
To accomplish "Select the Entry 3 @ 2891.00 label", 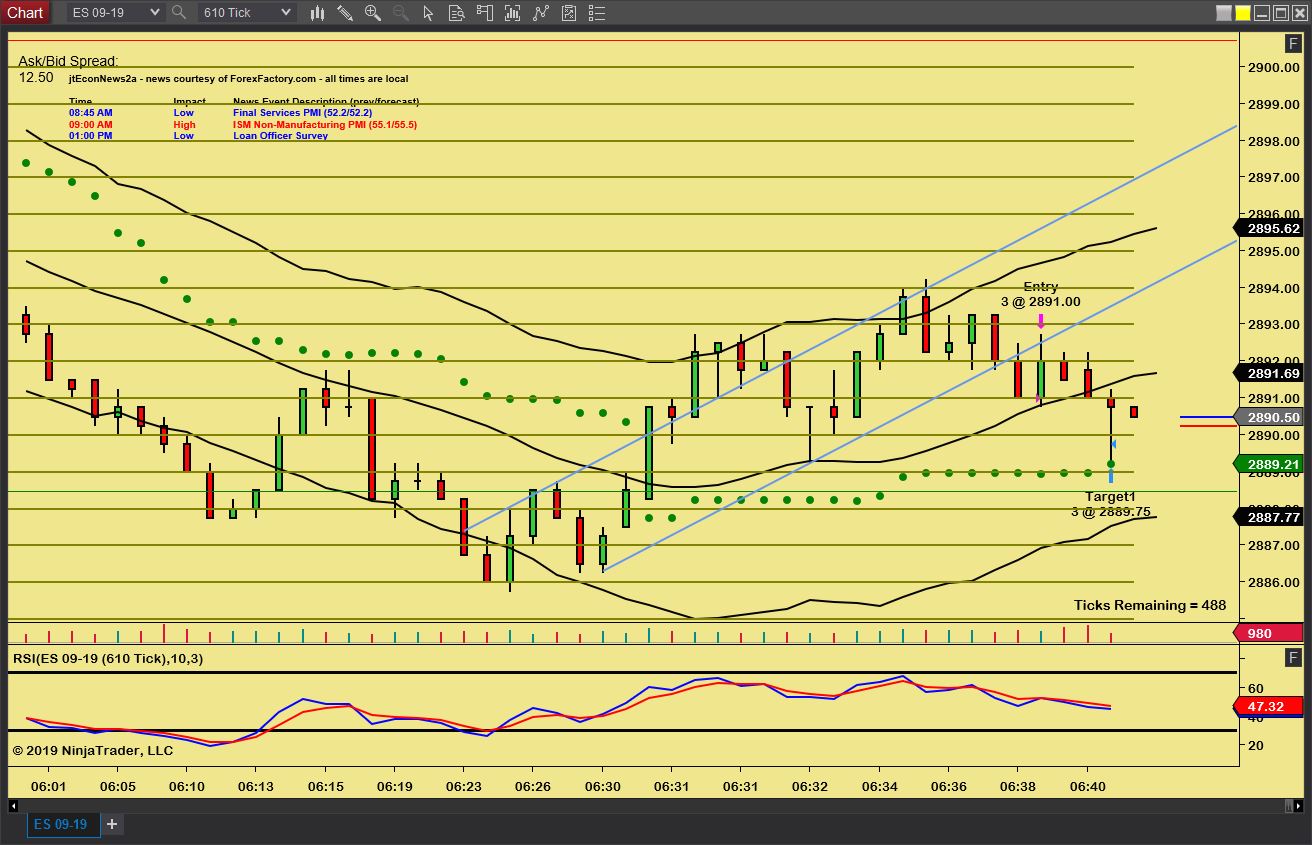I will 1040,294.
